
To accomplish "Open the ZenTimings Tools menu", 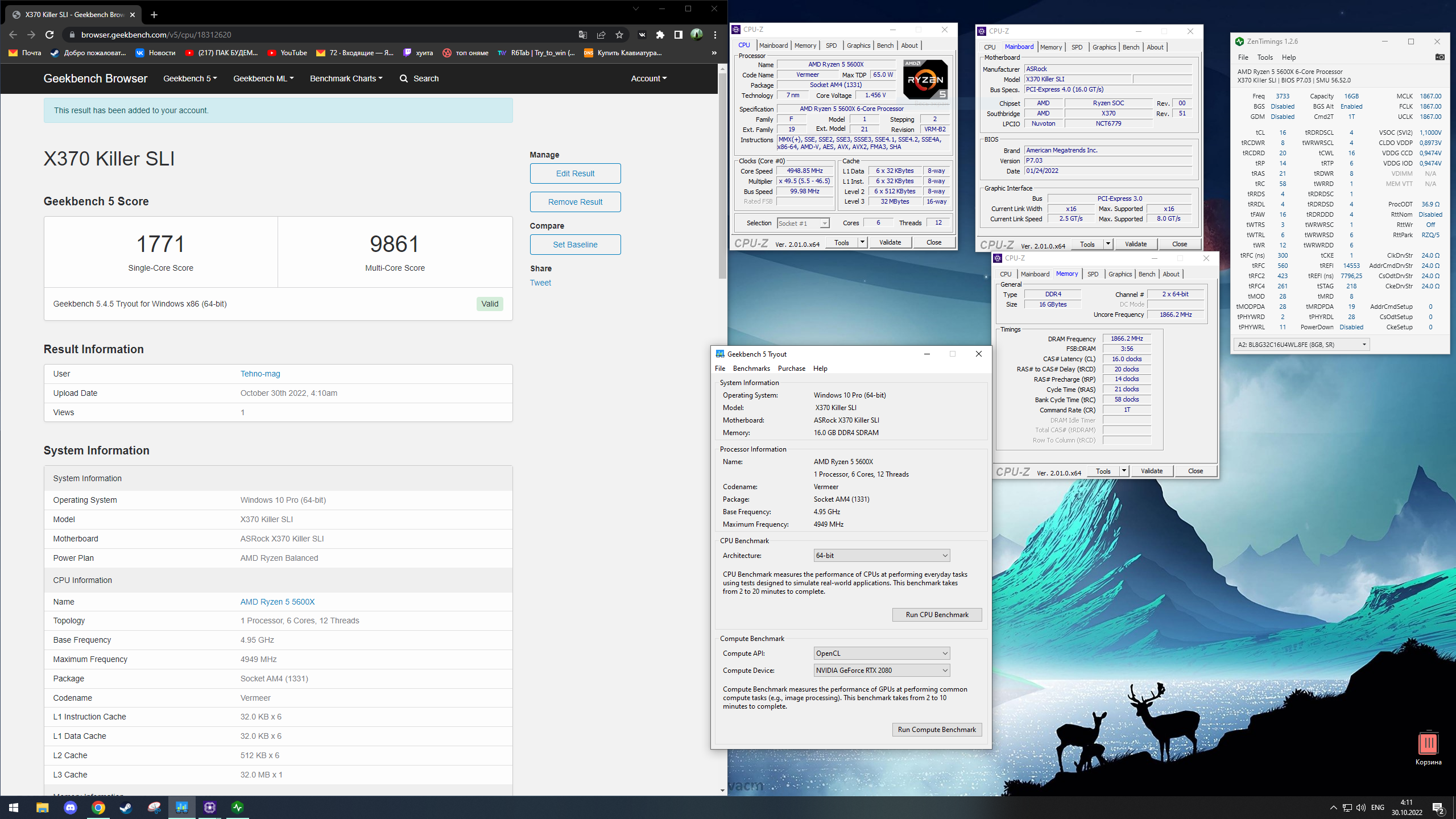I will [x=1265, y=57].
